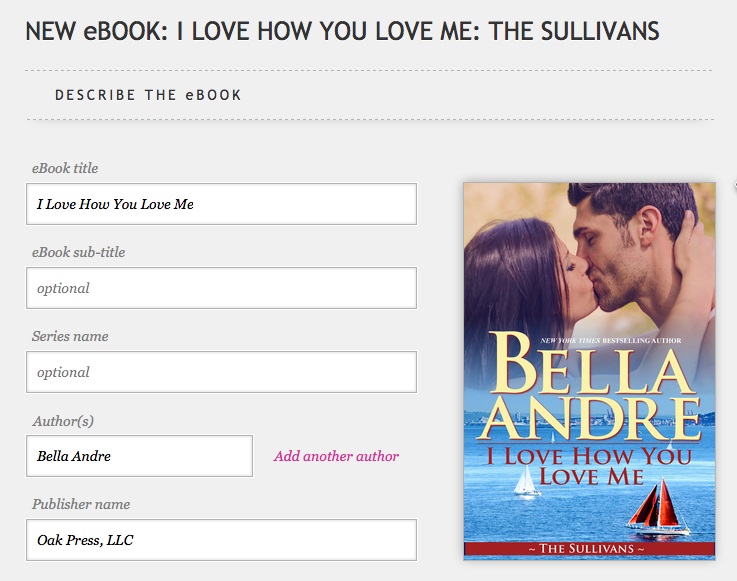Image resolution: width=737 pixels, height=581 pixels.
Task: Select the Series name label text
Action: click(x=70, y=337)
